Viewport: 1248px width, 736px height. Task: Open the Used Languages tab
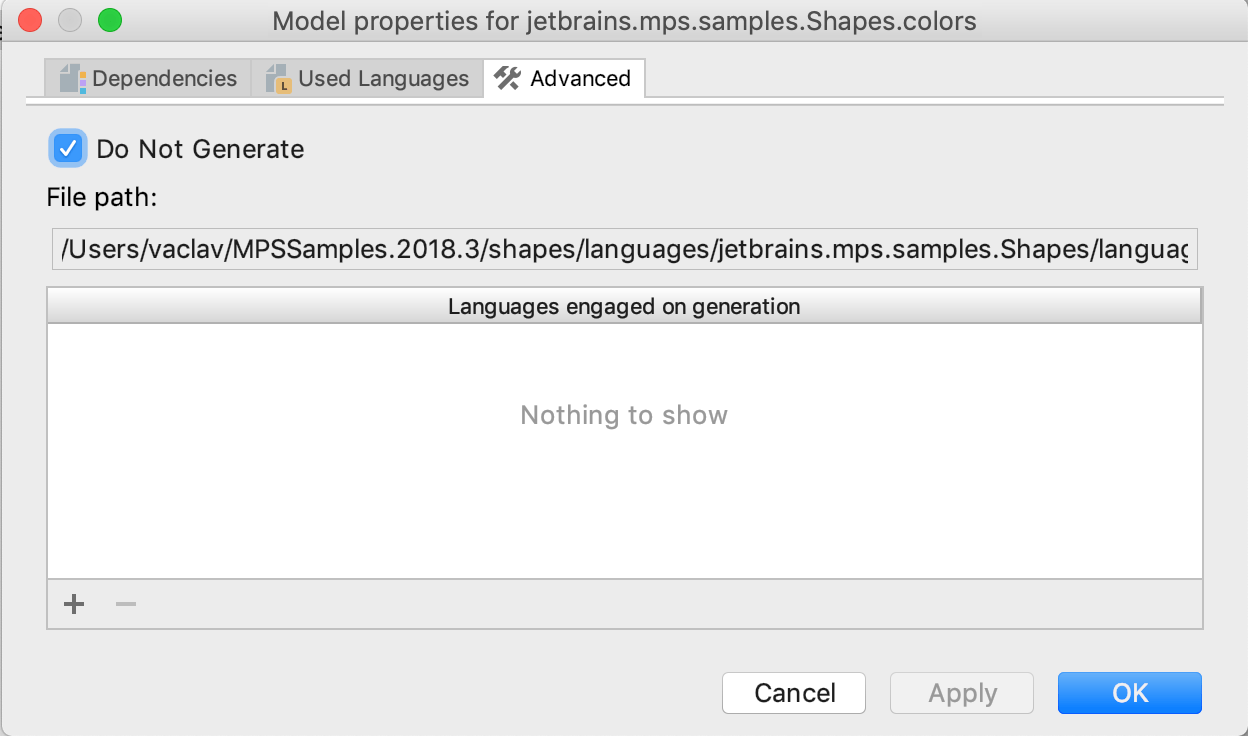(383, 78)
